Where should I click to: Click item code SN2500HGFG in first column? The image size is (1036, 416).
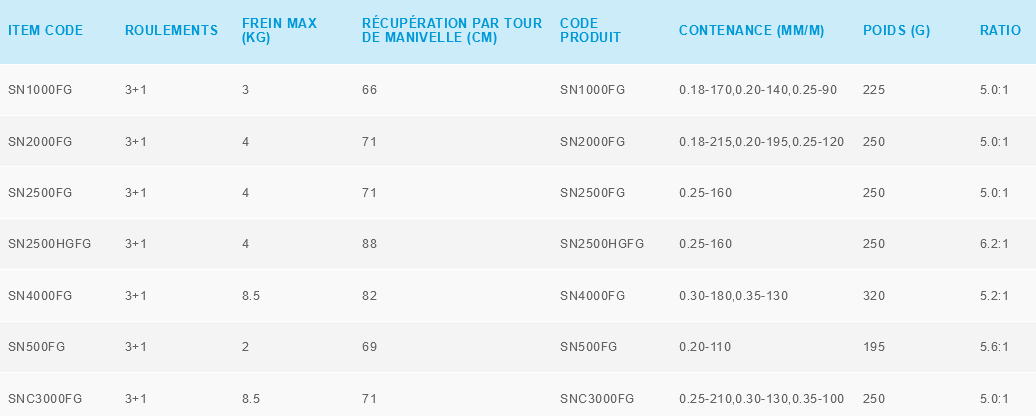(x=49, y=244)
